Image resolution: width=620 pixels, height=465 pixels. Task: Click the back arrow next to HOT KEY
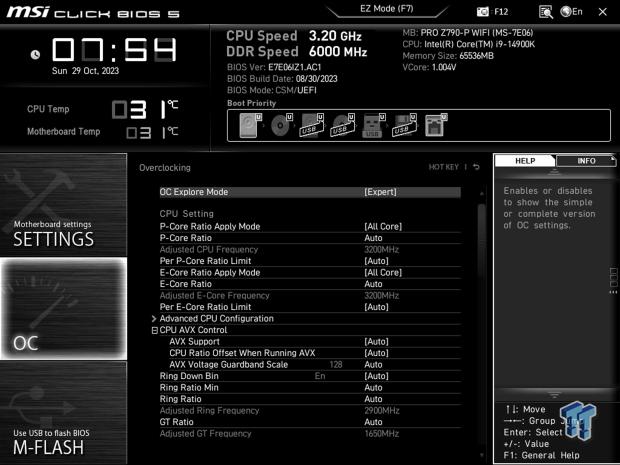click(476, 167)
